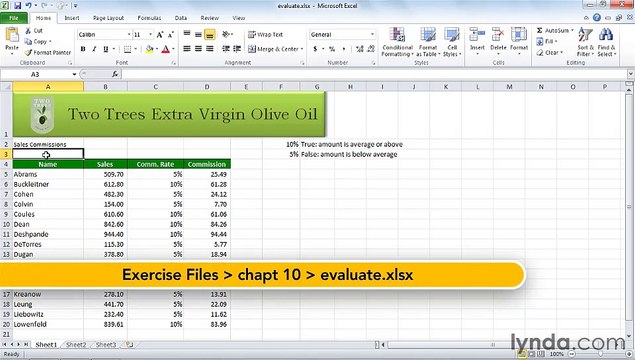Screen dimensions: 635x360
Task: Click the Undo arrow icon
Action: pyautogui.click(x=29, y=6)
